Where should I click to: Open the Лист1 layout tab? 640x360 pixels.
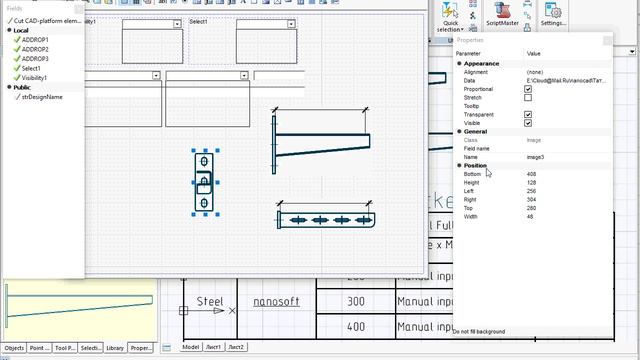tap(213, 347)
